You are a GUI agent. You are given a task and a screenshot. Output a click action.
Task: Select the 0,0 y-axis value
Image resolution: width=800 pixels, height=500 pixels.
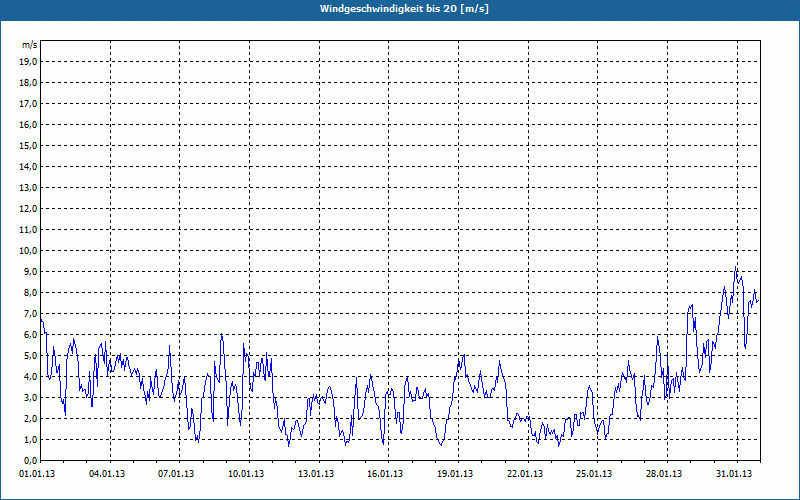point(30,461)
